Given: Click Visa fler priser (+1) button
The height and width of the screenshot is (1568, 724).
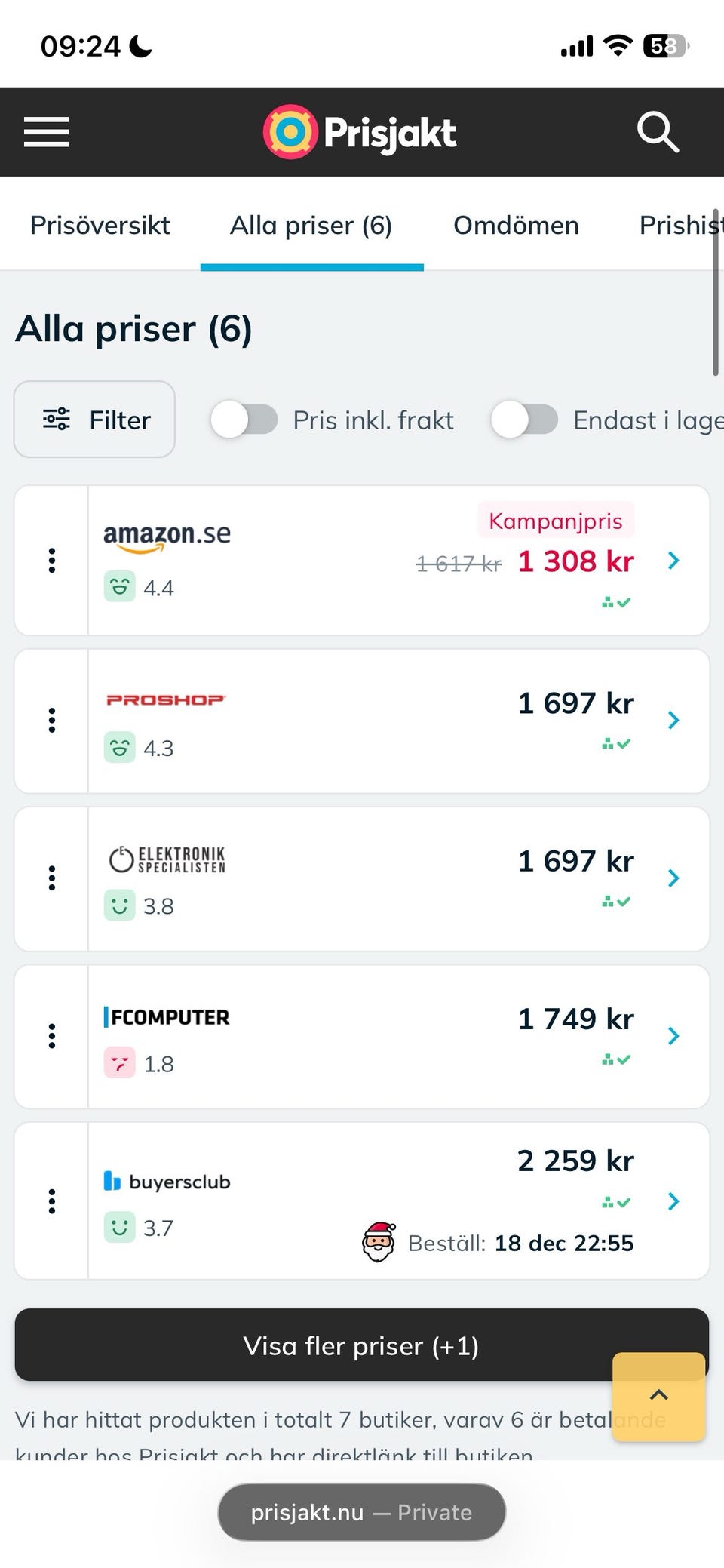Looking at the screenshot, I should (360, 1345).
